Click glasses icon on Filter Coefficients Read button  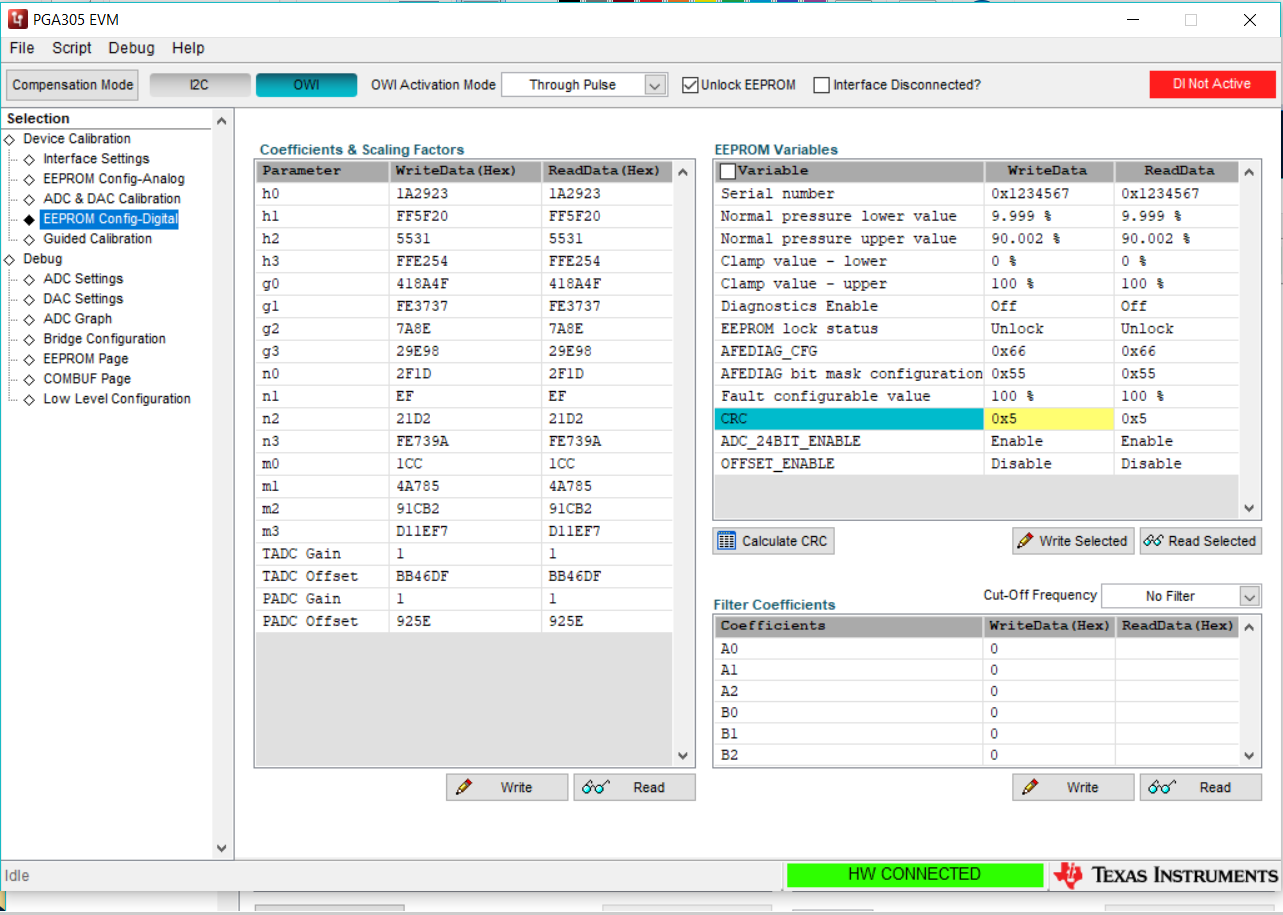point(1162,787)
